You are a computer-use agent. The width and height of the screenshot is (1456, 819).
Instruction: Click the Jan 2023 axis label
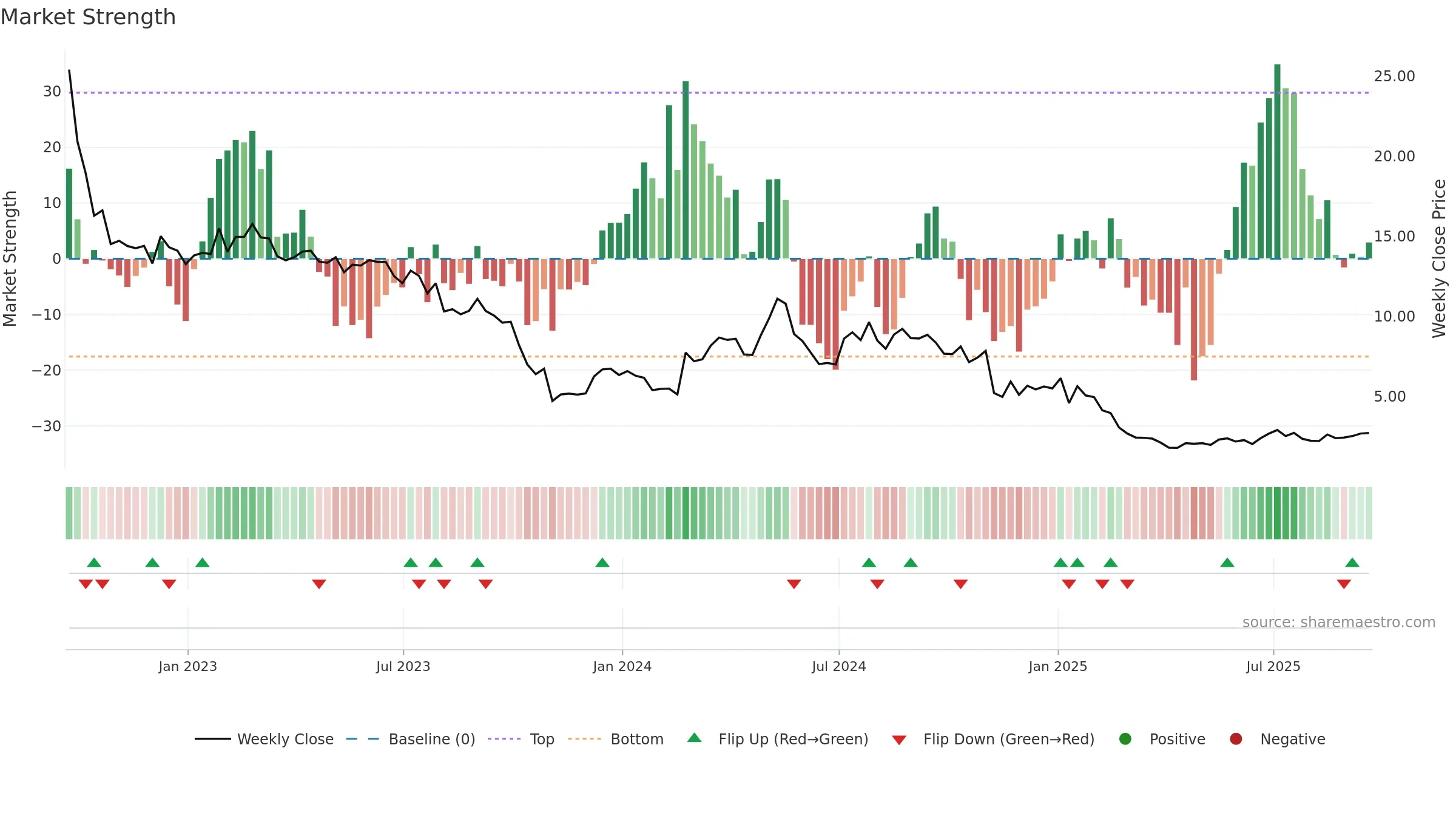[187, 666]
